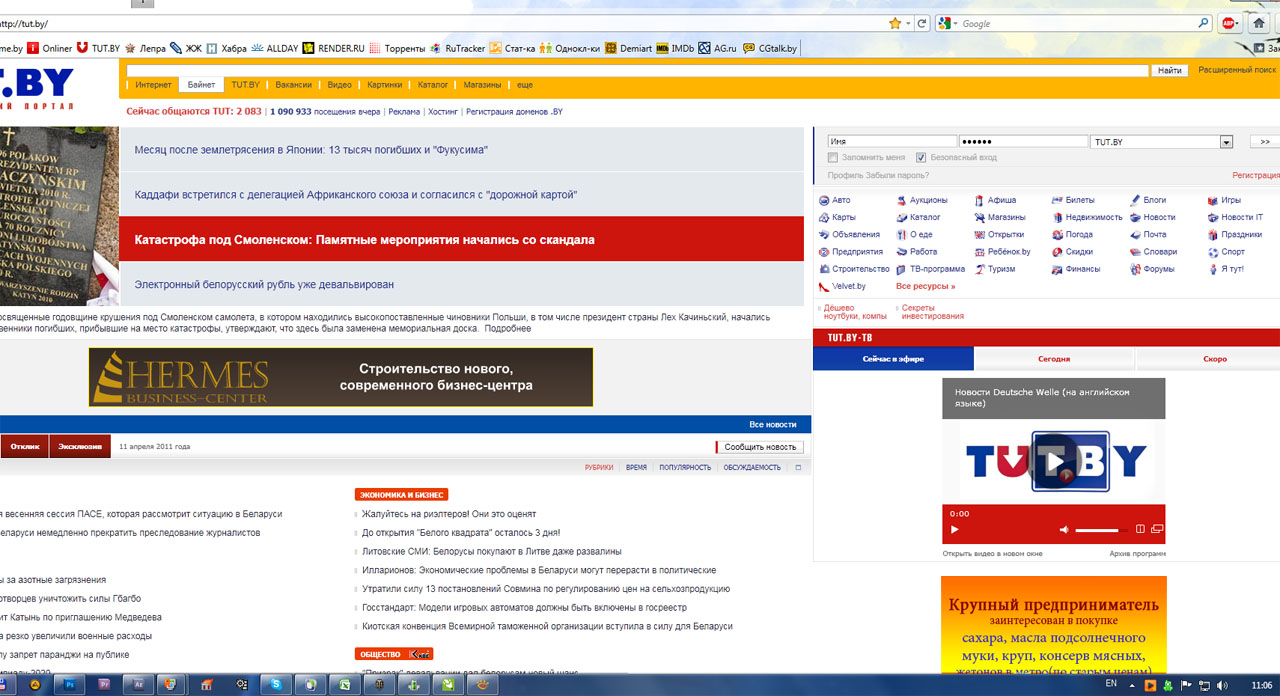Open Velvet.by red shoe icon
Screen dimensions: 1280x696
click(x=823, y=286)
